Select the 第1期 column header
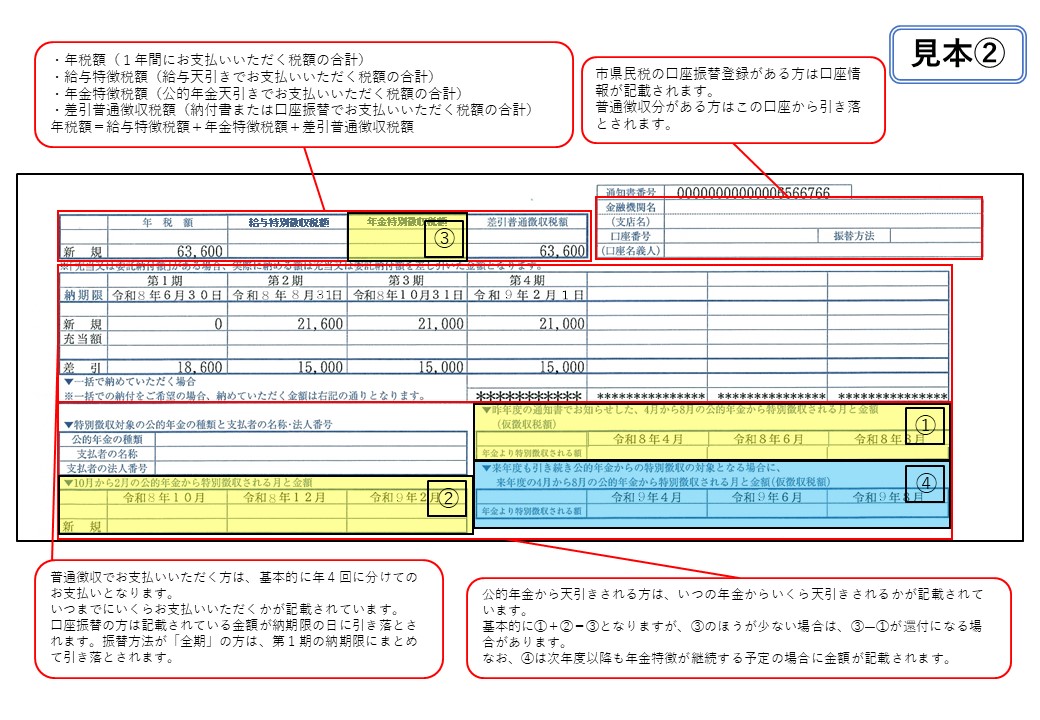This screenshot has height=720, width=1040. tap(165, 280)
